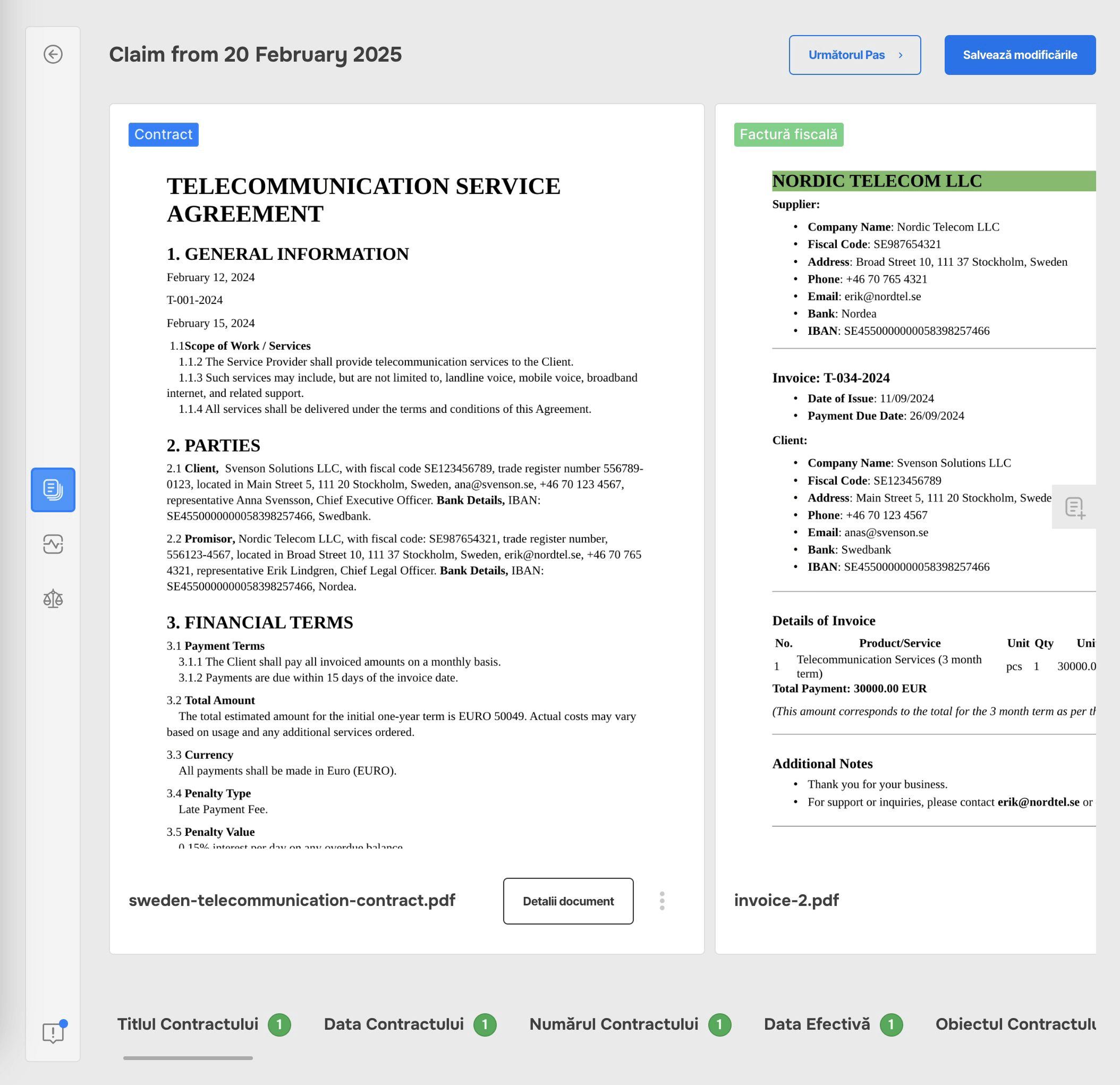Viewport: 1120px width, 1085px height.
Task: Click the green badge next to Numărul Contractului
Action: point(719,1025)
